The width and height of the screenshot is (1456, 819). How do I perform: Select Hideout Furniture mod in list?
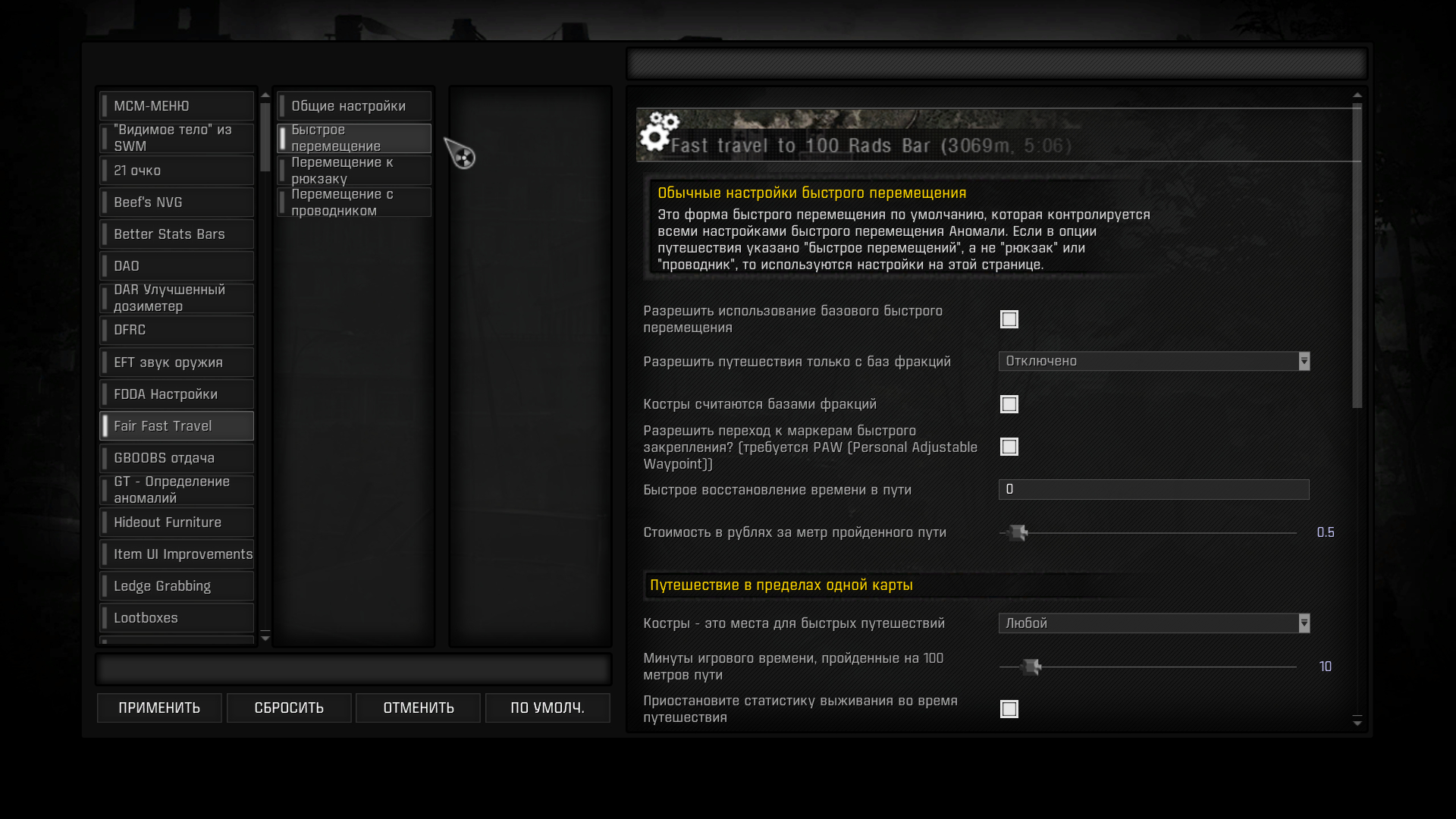177,522
